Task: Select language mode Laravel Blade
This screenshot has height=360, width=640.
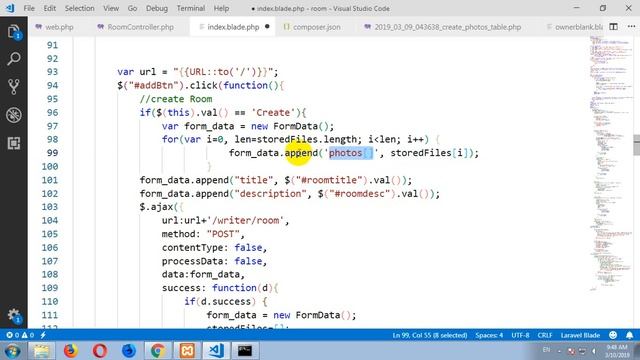Action: pyautogui.click(x=580, y=335)
